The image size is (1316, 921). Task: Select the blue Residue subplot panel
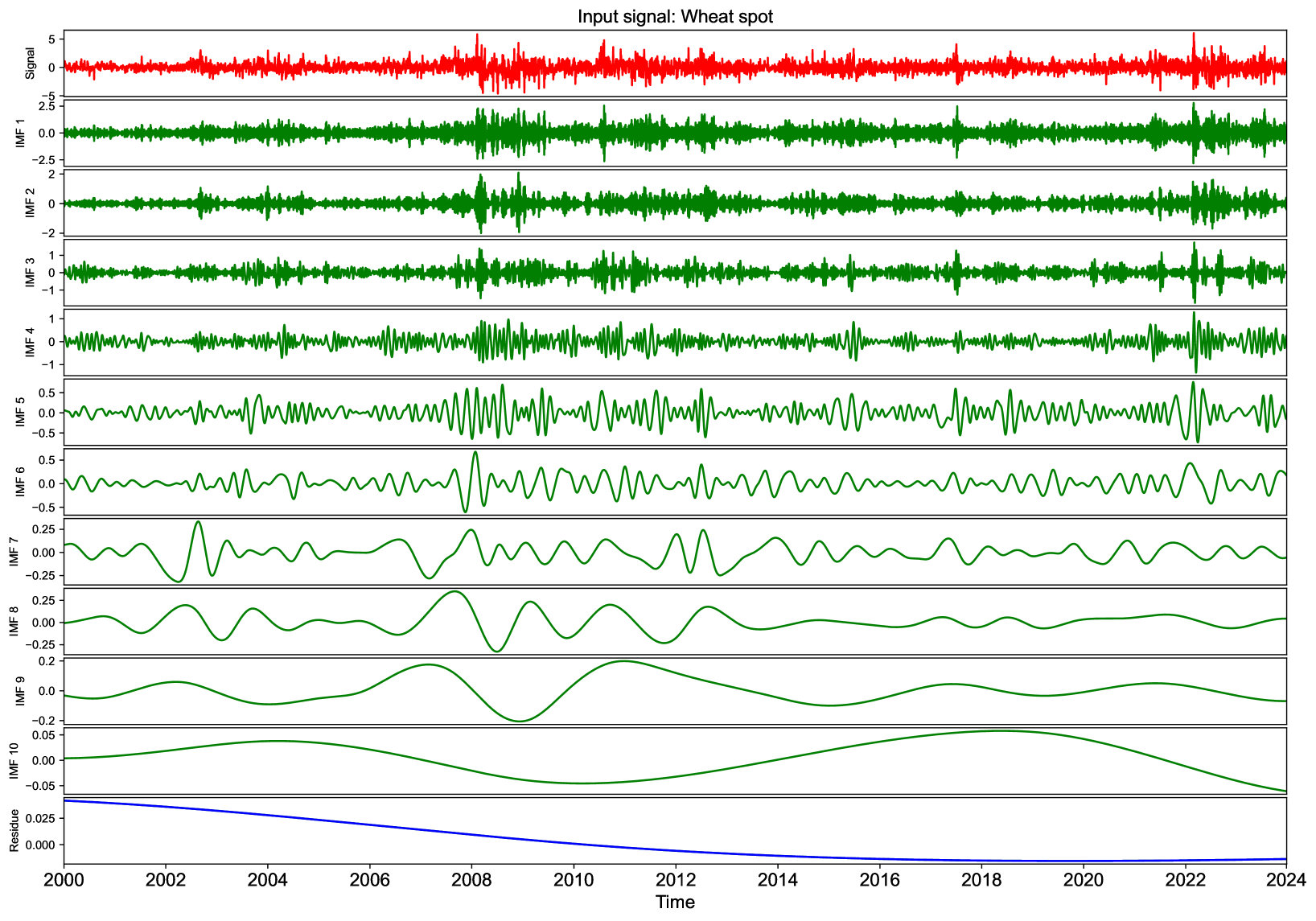pyautogui.click(x=675, y=831)
